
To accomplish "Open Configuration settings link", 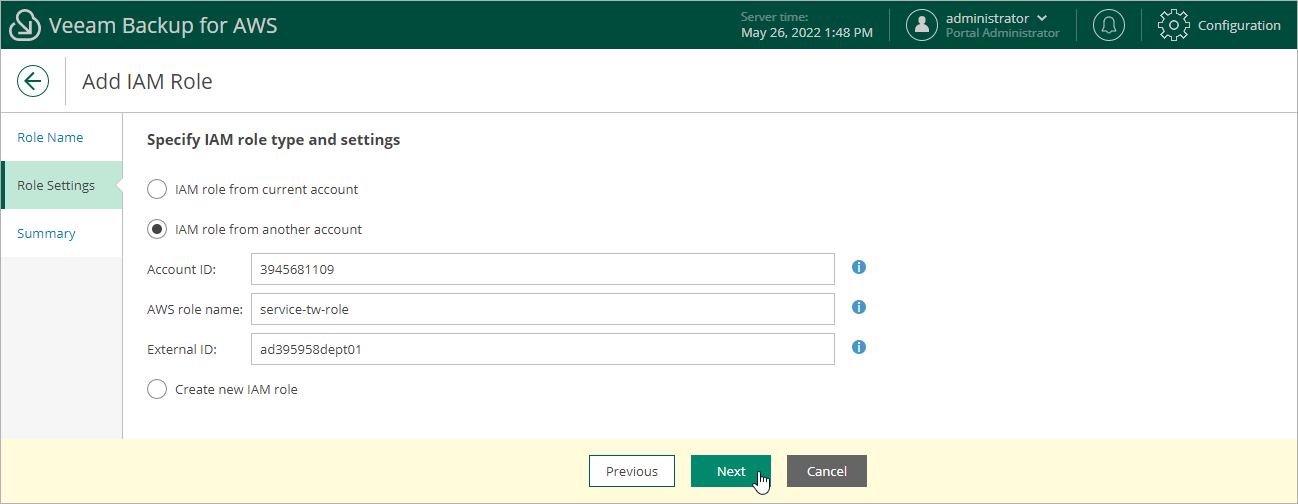I will 1239,25.
